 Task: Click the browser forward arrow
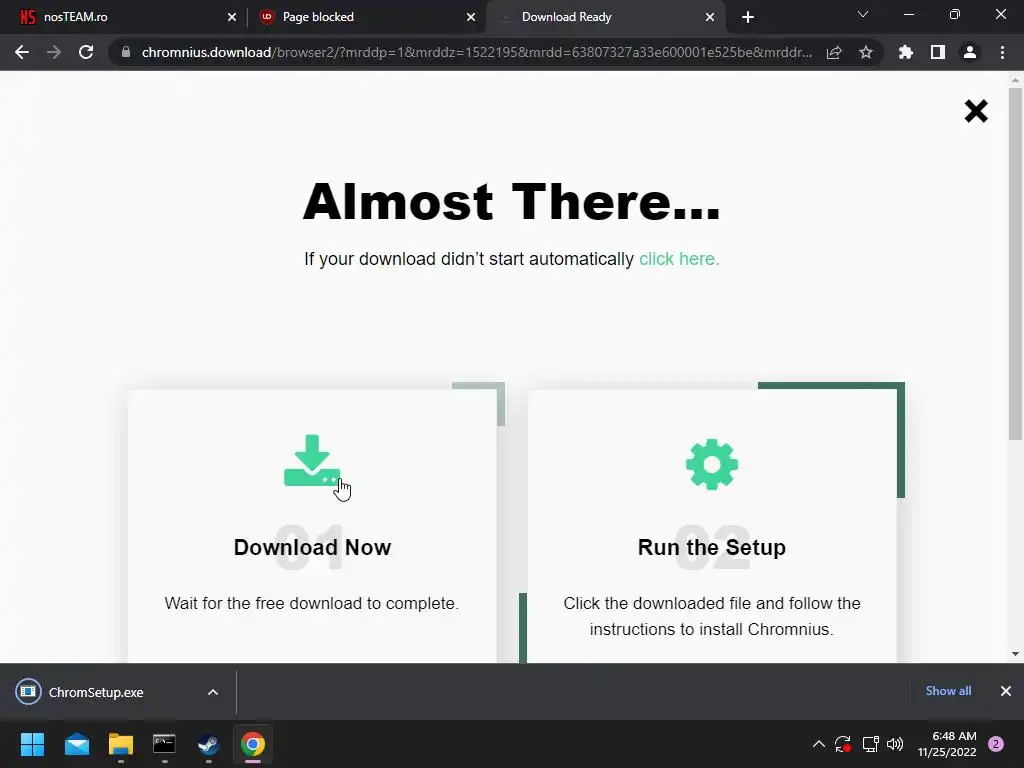tap(54, 52)
